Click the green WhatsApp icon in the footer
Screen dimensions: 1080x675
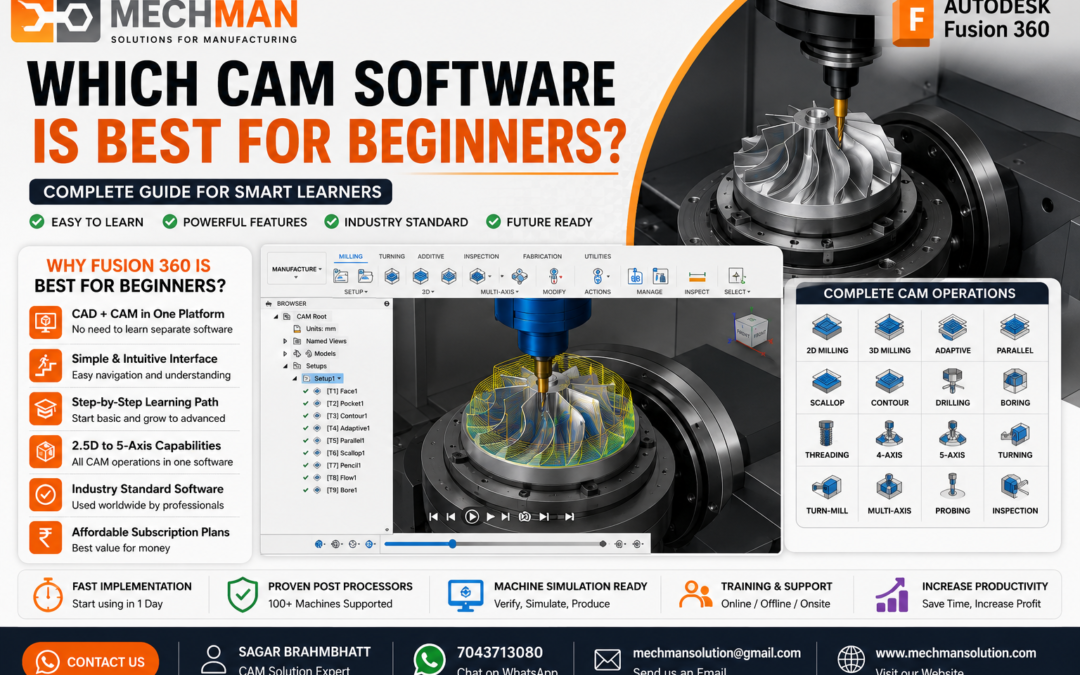(429, 659)
